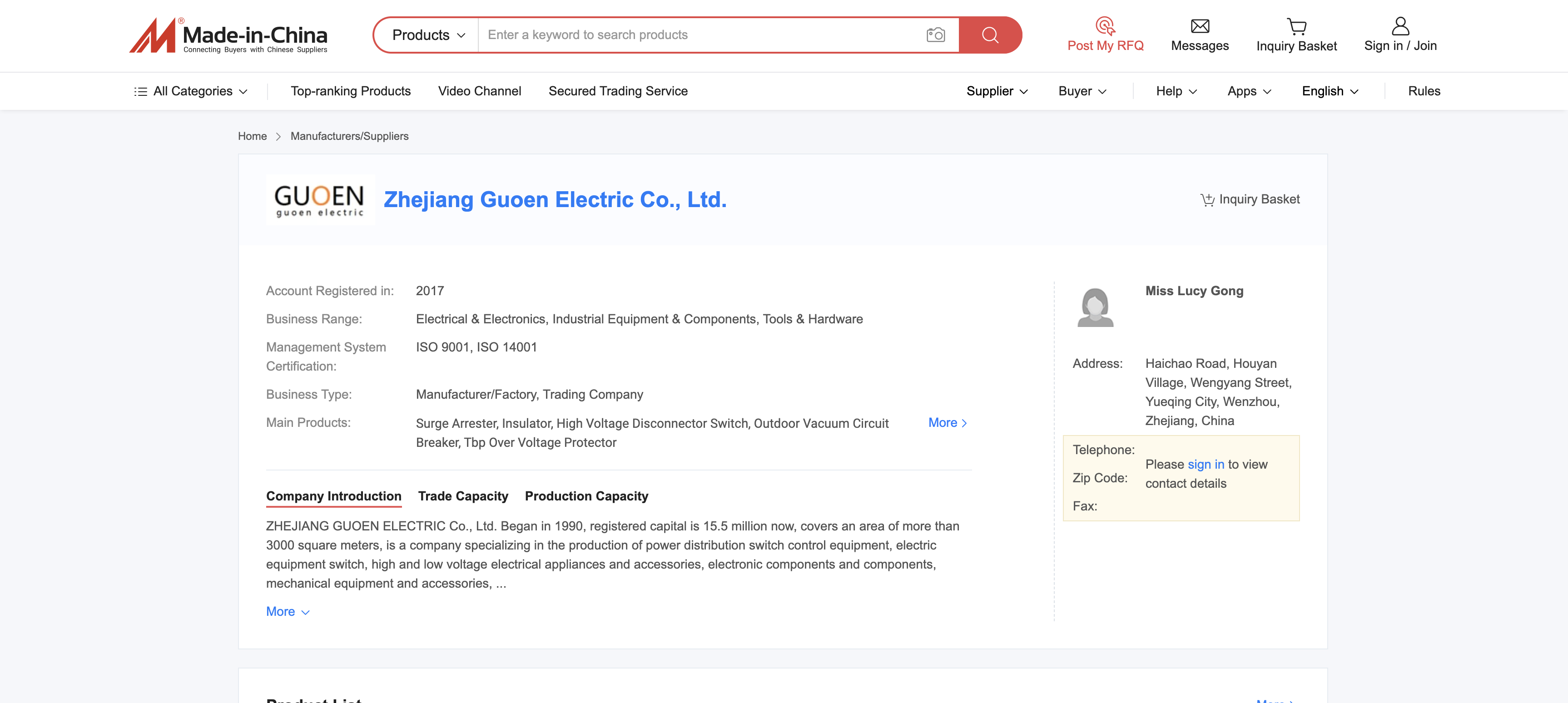1568x703 pixels.
Task: Open Post My RFQ icon
Action: 1106,25
